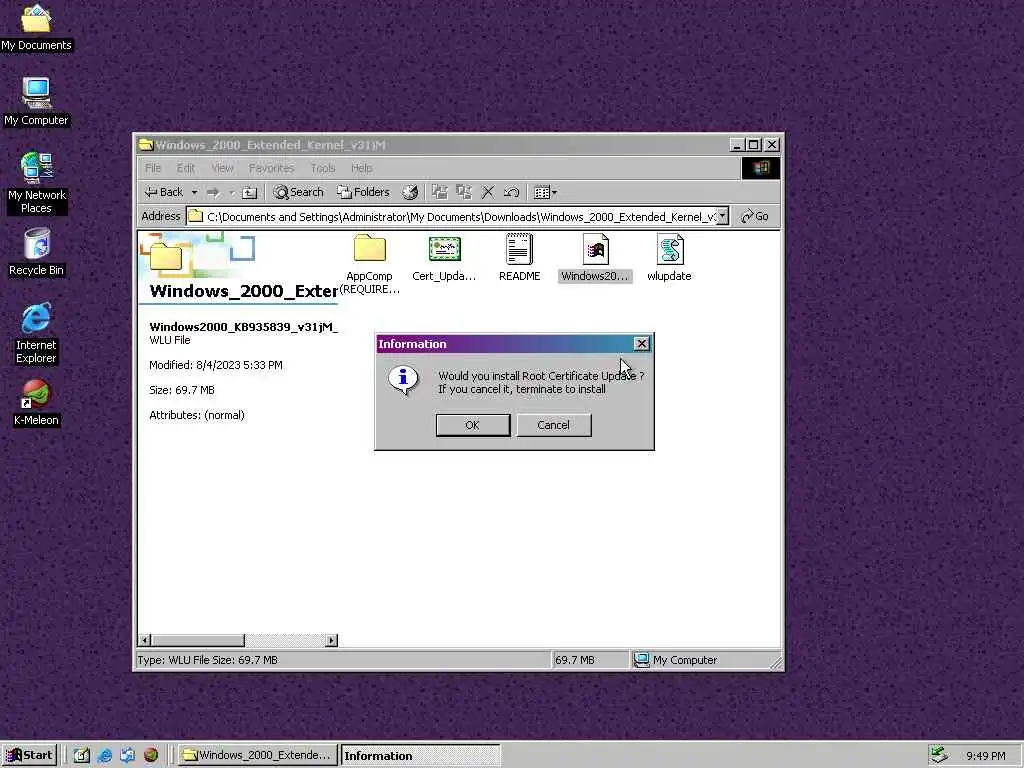This screenshot has height=768, width=1024.
Task: Click 'Modified: 8/4/2023 5:33 PM' text
Action: coord(216,365)
